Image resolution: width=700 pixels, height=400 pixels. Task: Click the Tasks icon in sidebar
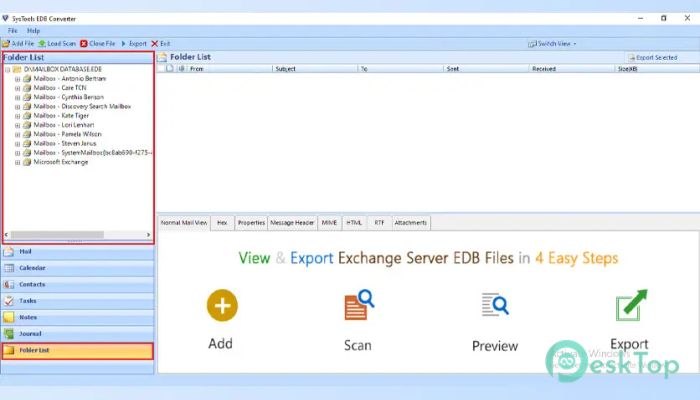tap(9, 301)
